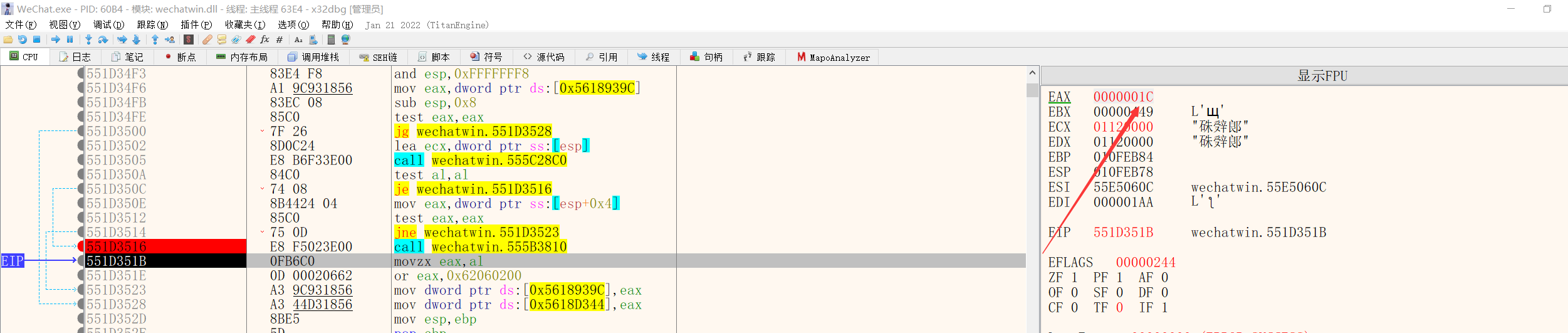Toggle the ZF flag value

[1074, 277]
